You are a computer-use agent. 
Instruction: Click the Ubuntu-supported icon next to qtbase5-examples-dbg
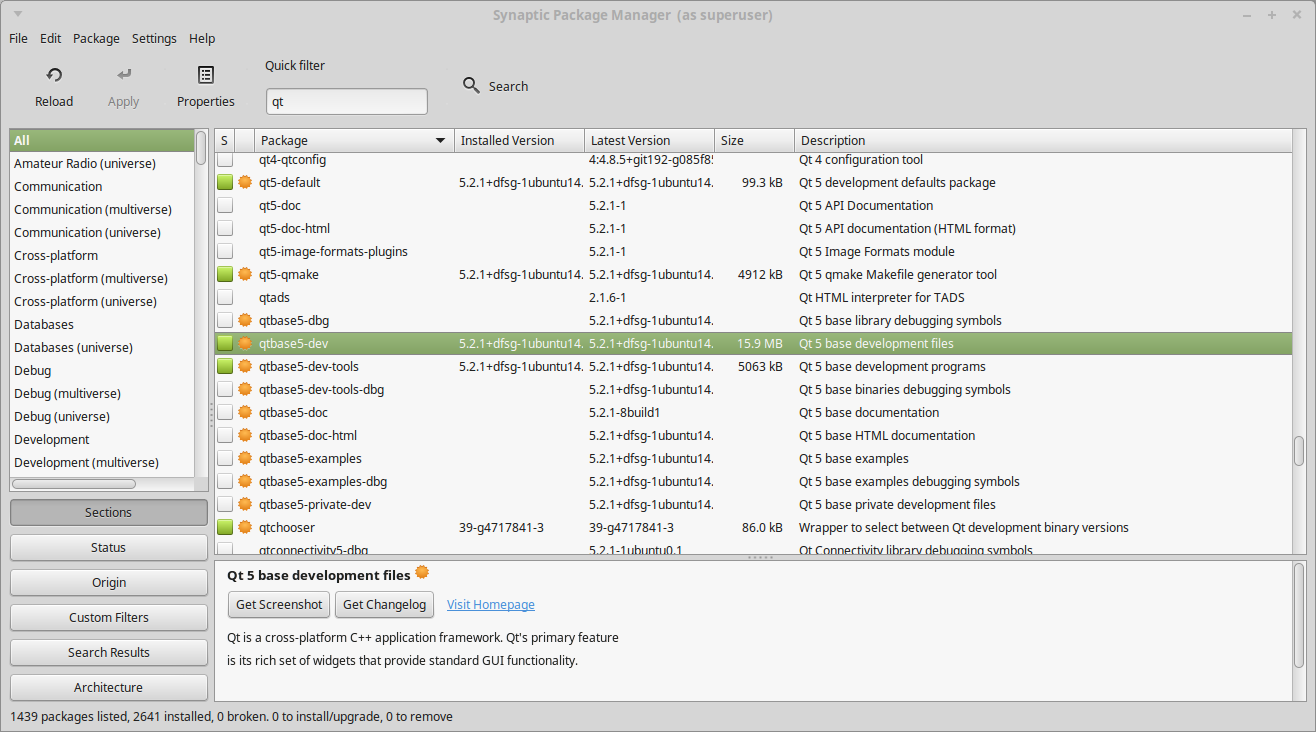(x=245, y=482)
